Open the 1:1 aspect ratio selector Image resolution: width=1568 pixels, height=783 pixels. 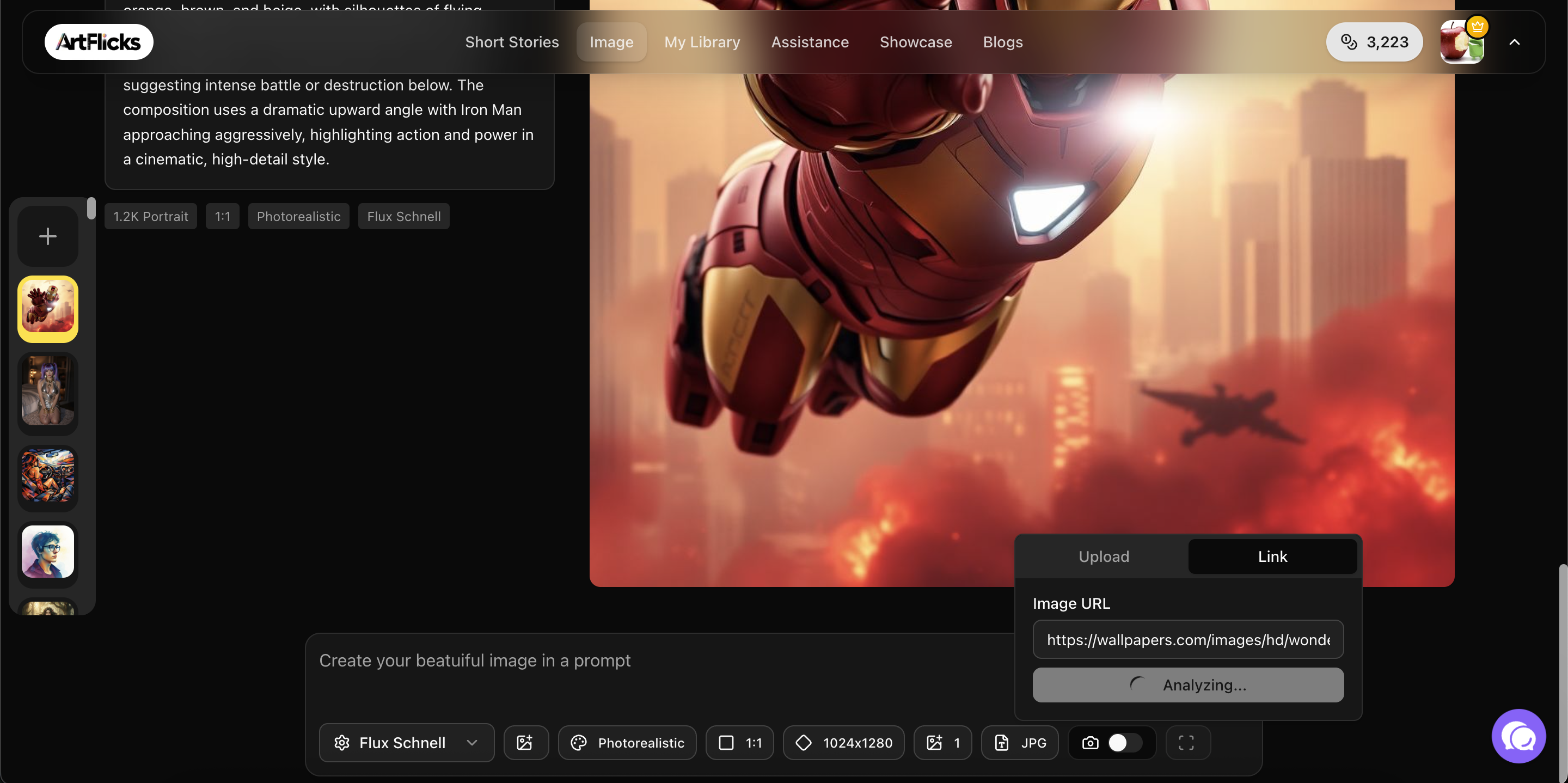click(x=738, y=742)
